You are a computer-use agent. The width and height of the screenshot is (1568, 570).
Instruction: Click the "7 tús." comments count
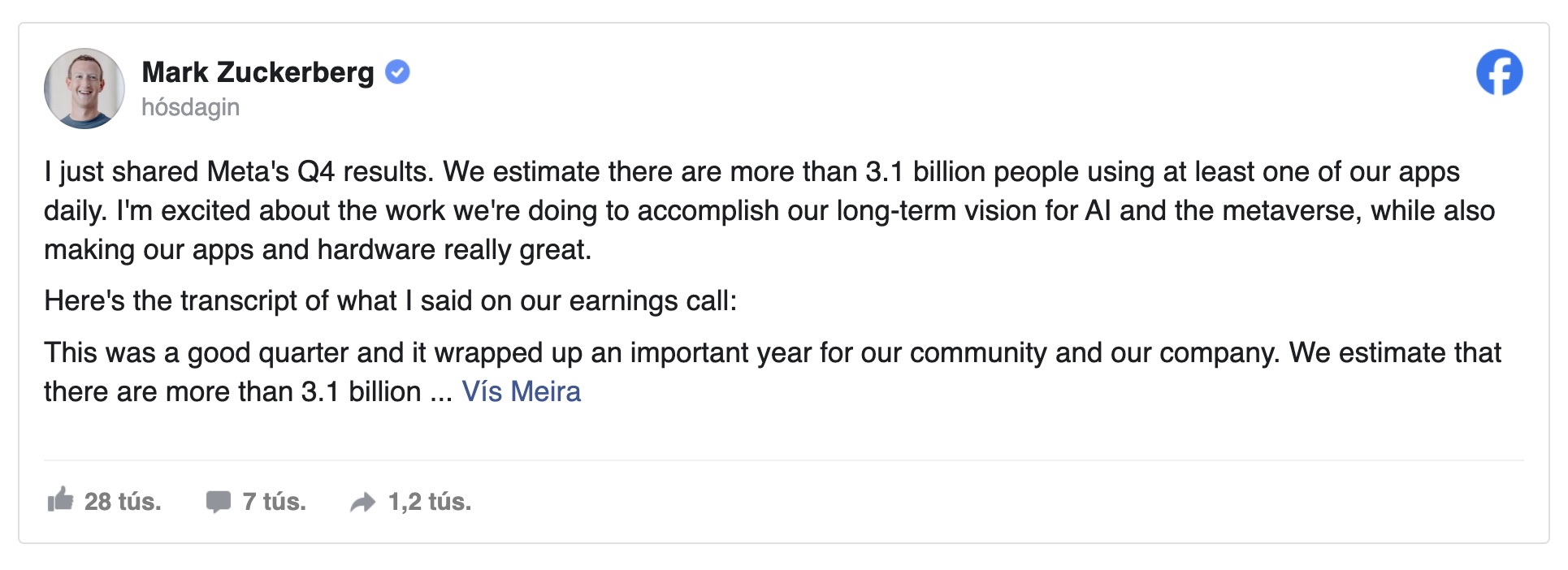click(274, 502)
